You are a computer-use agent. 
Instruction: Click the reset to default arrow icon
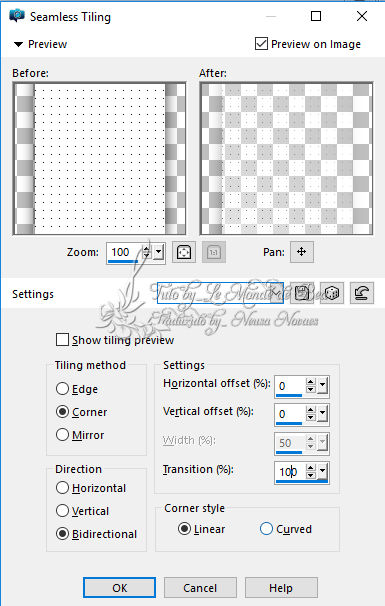coord(362,293)
